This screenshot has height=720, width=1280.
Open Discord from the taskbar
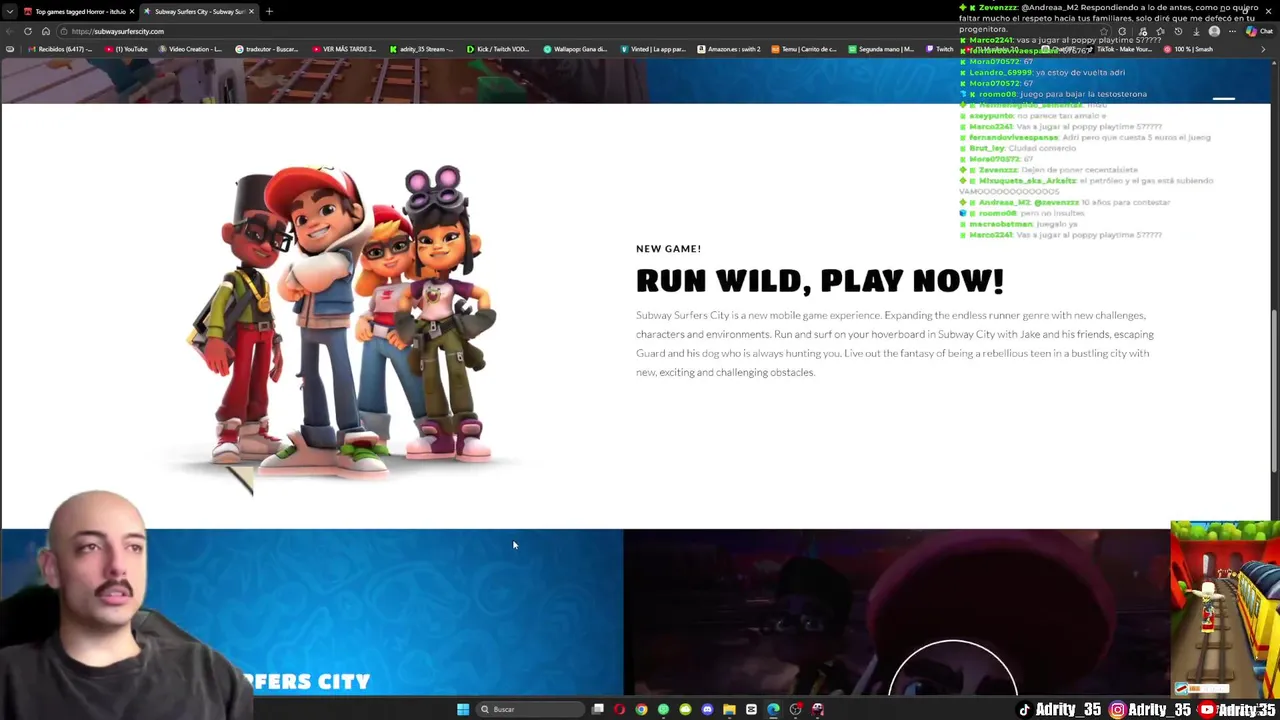707,709
